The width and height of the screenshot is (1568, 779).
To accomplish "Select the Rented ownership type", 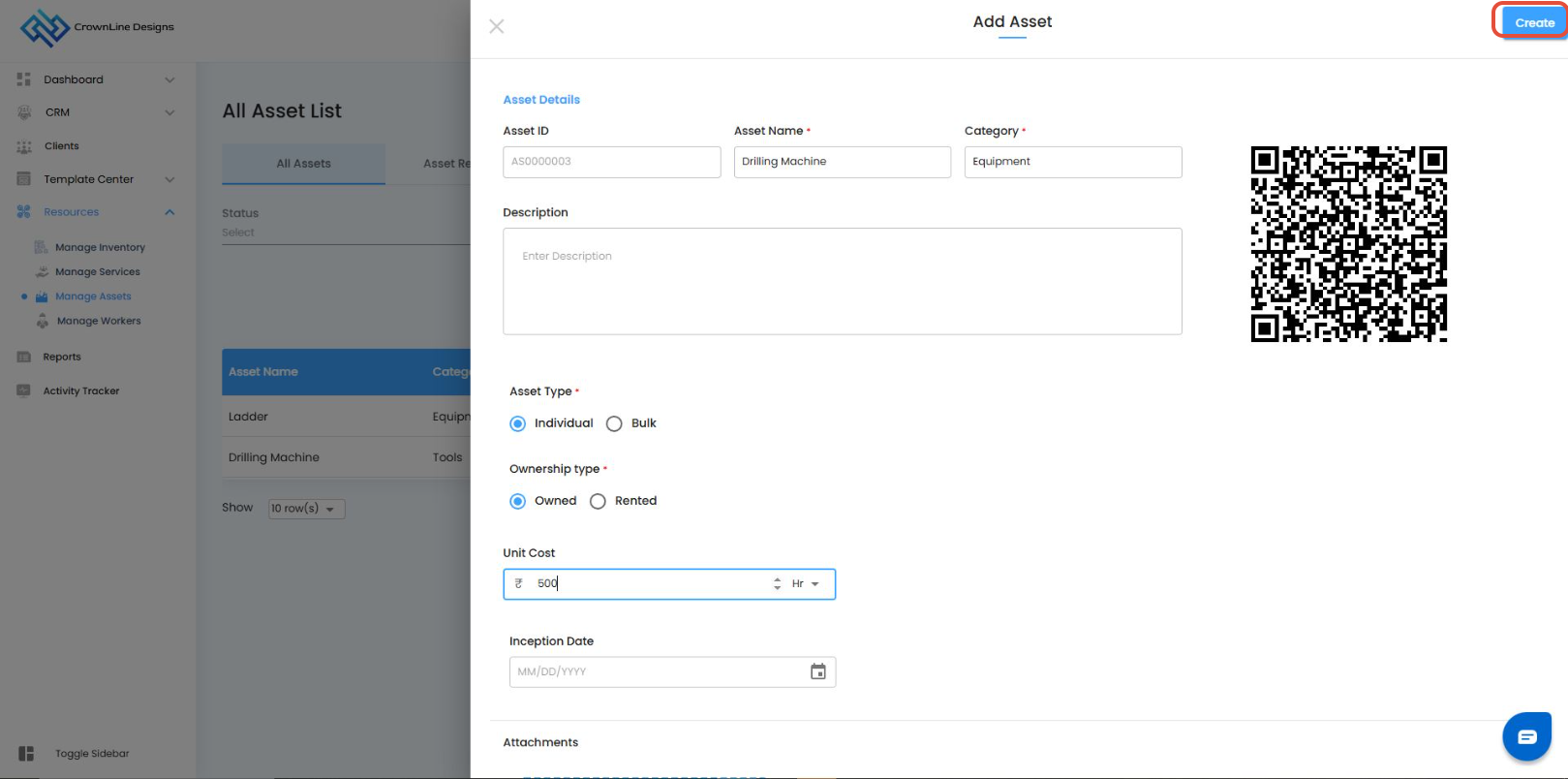I will [x=599, y=501].
